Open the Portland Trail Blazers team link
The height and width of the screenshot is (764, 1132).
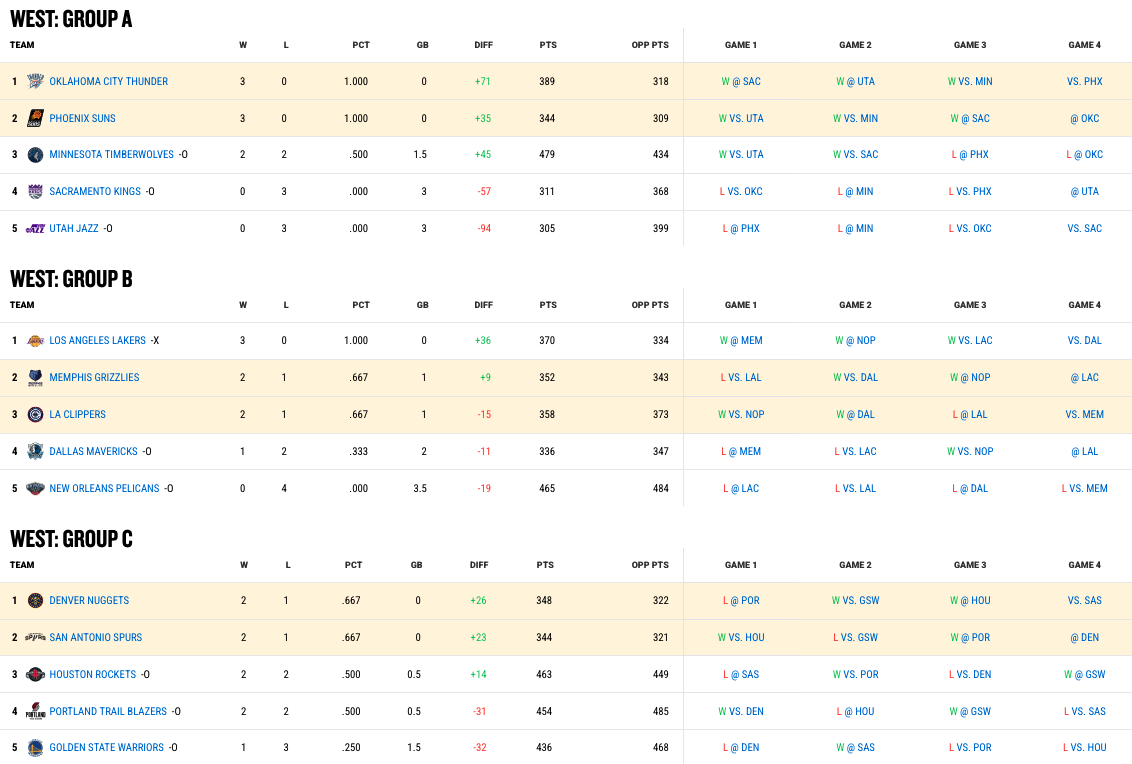pyautogui.click(x=108, y=711)
